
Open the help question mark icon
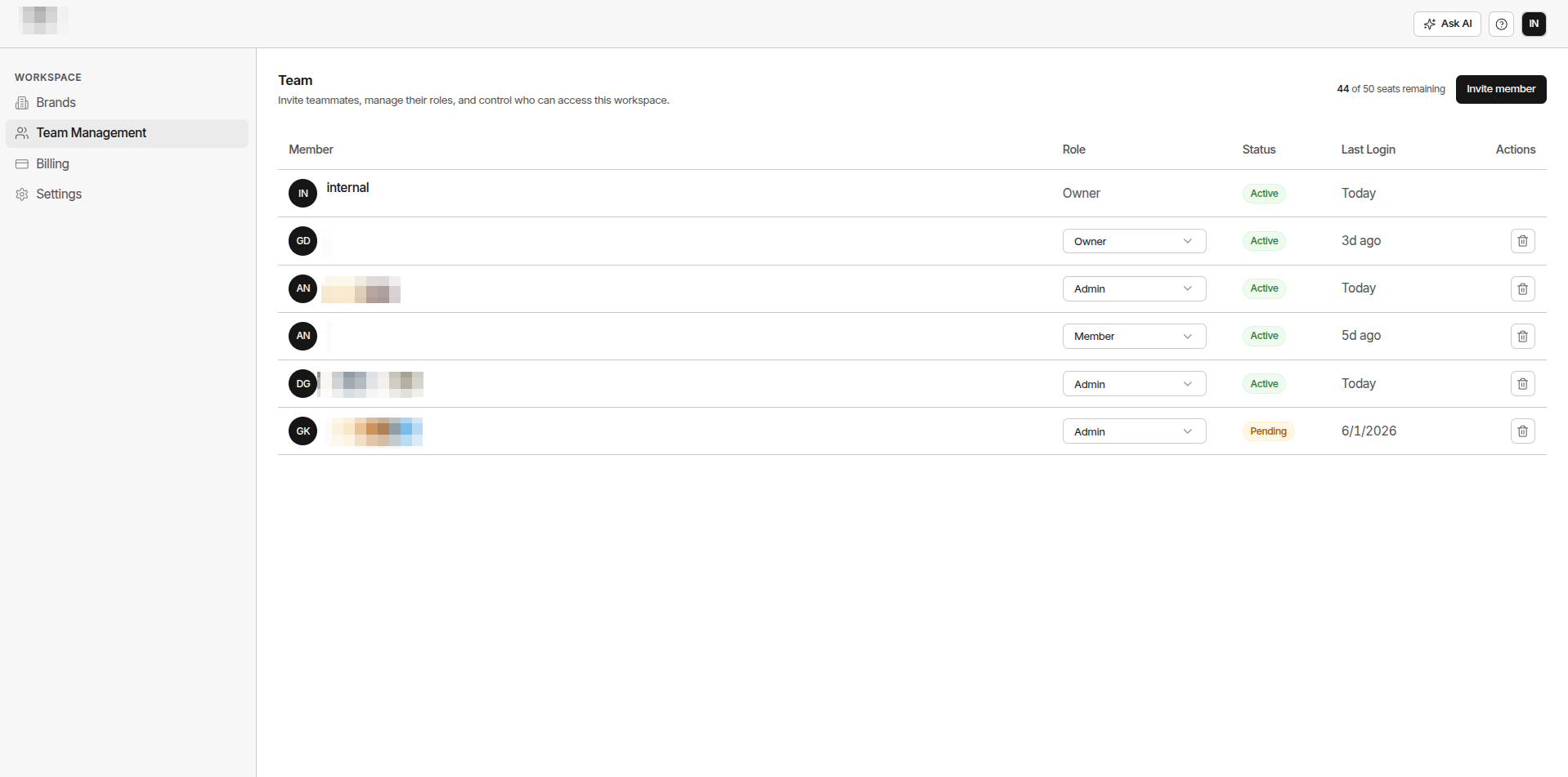pyautogui.click(x=1501, y=24)
